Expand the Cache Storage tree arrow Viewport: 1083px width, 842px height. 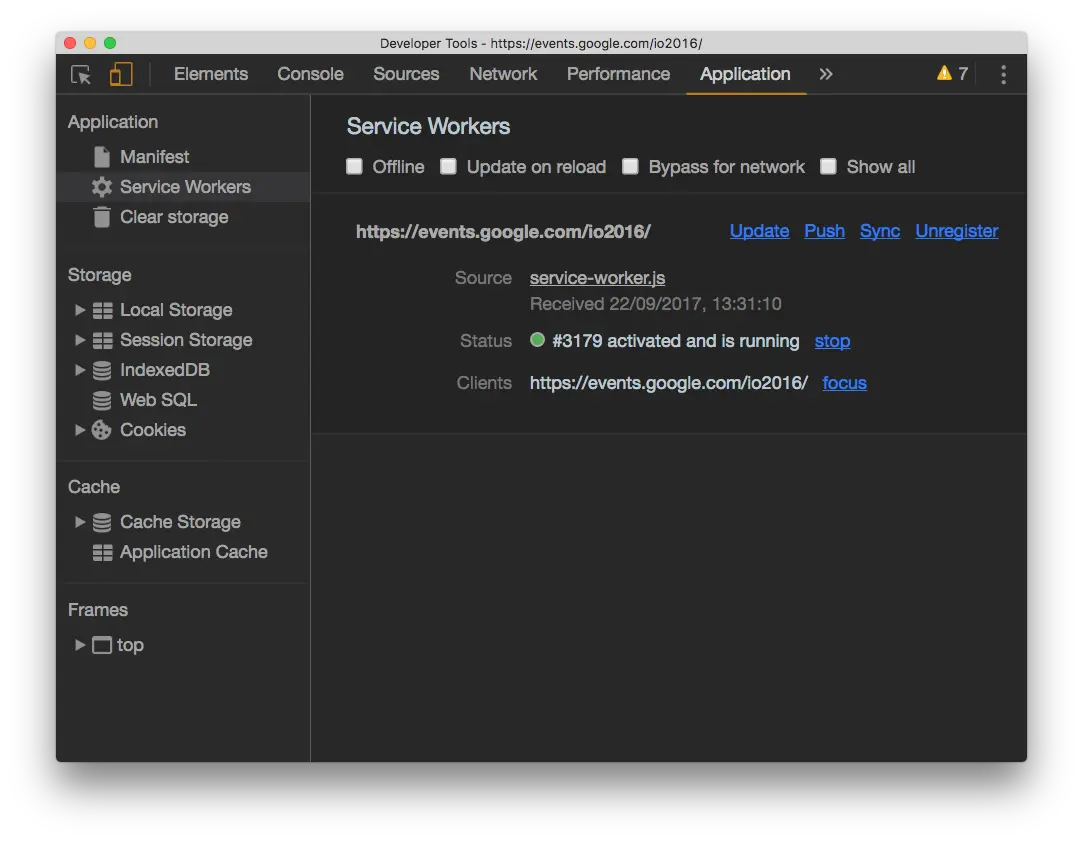(x=79, y=522)
